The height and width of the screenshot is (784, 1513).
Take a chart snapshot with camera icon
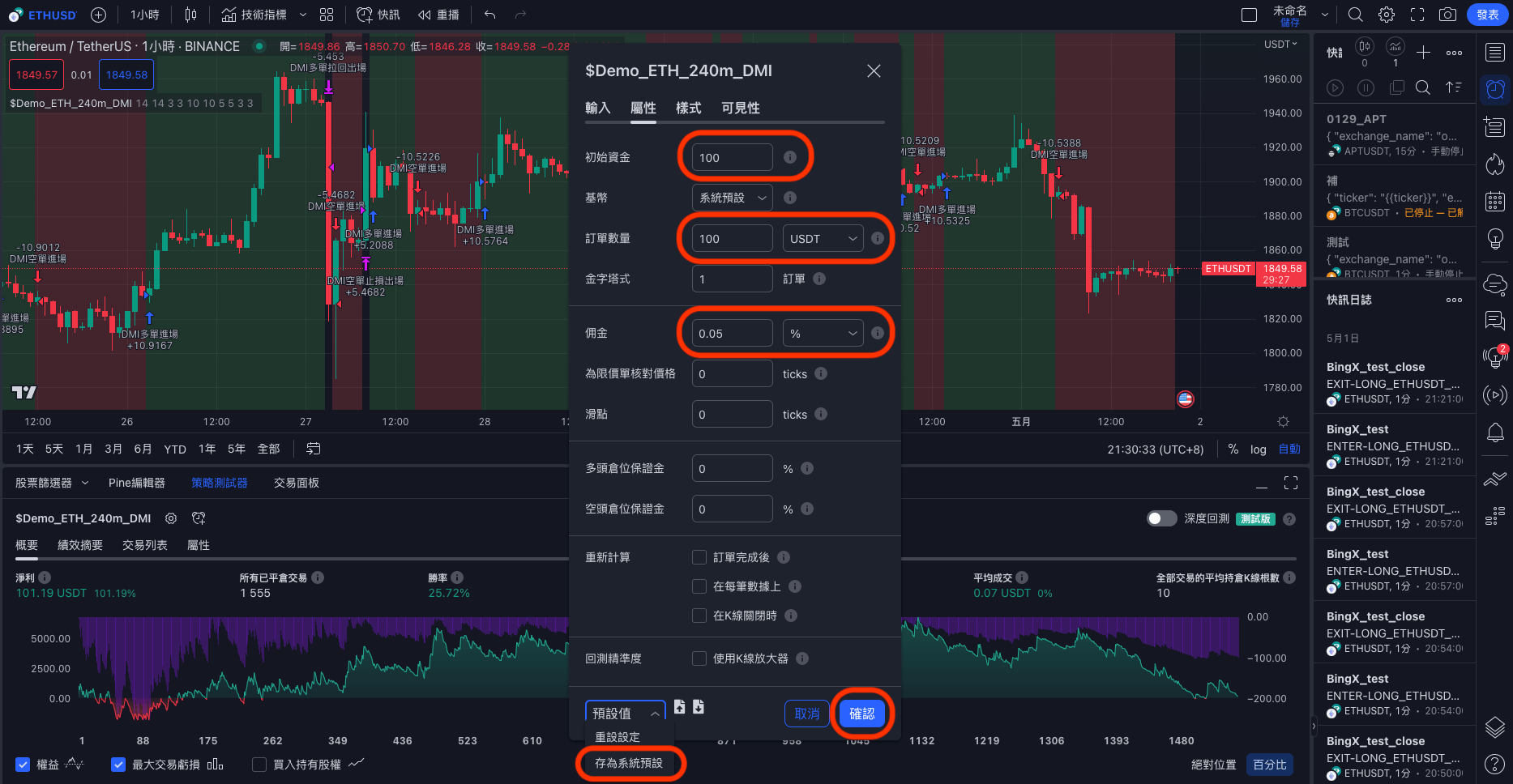pos(1447,15)
